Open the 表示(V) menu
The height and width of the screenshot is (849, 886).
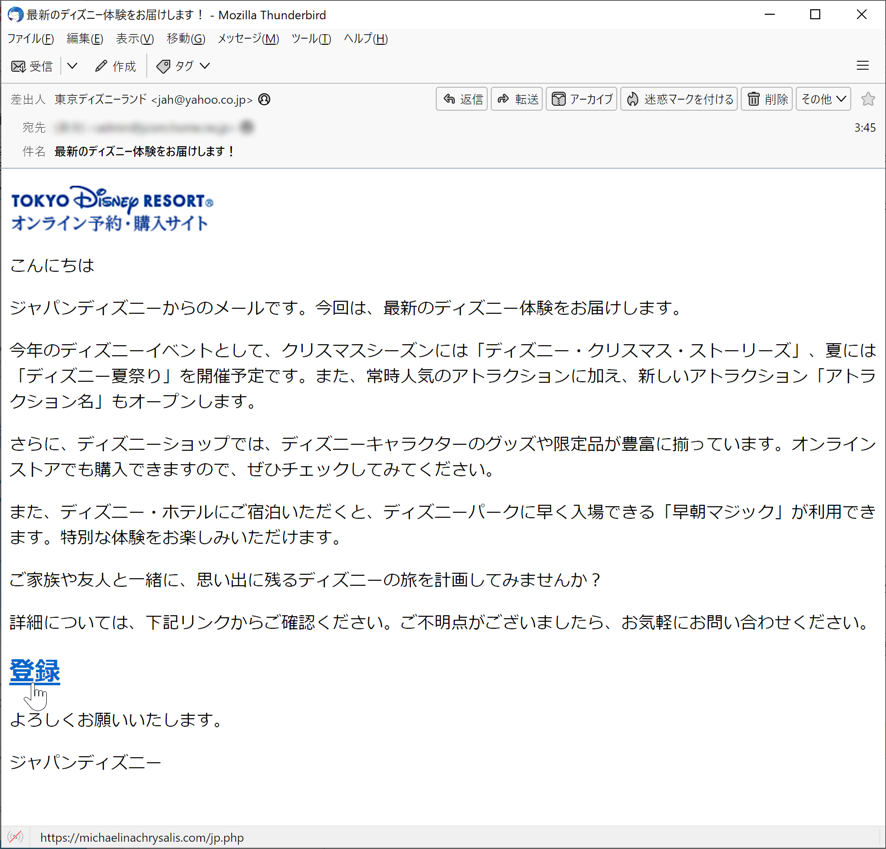(134, 38)
